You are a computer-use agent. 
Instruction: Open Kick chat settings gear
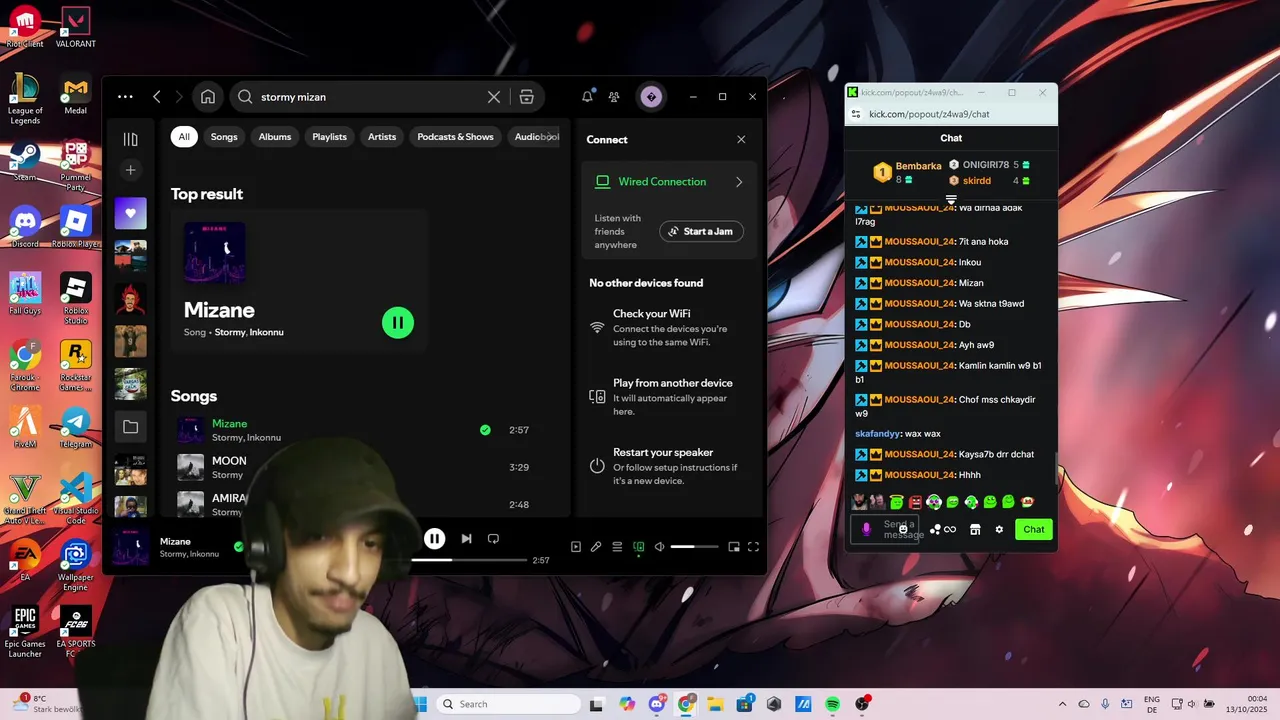pyautogui.click(x=998, y=529)
